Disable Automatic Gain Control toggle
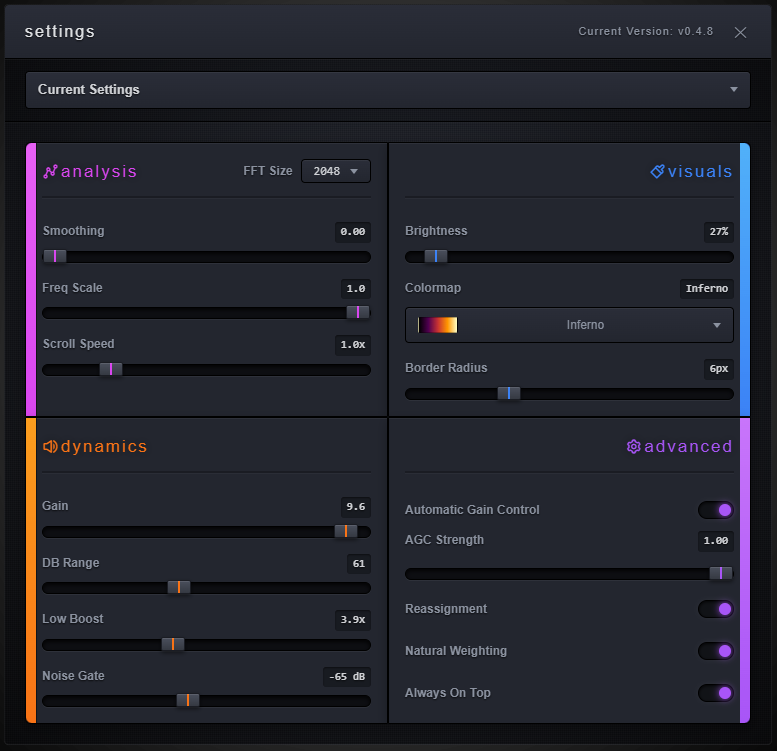This screenshot has height=751, width=777. tap(716, 510)
